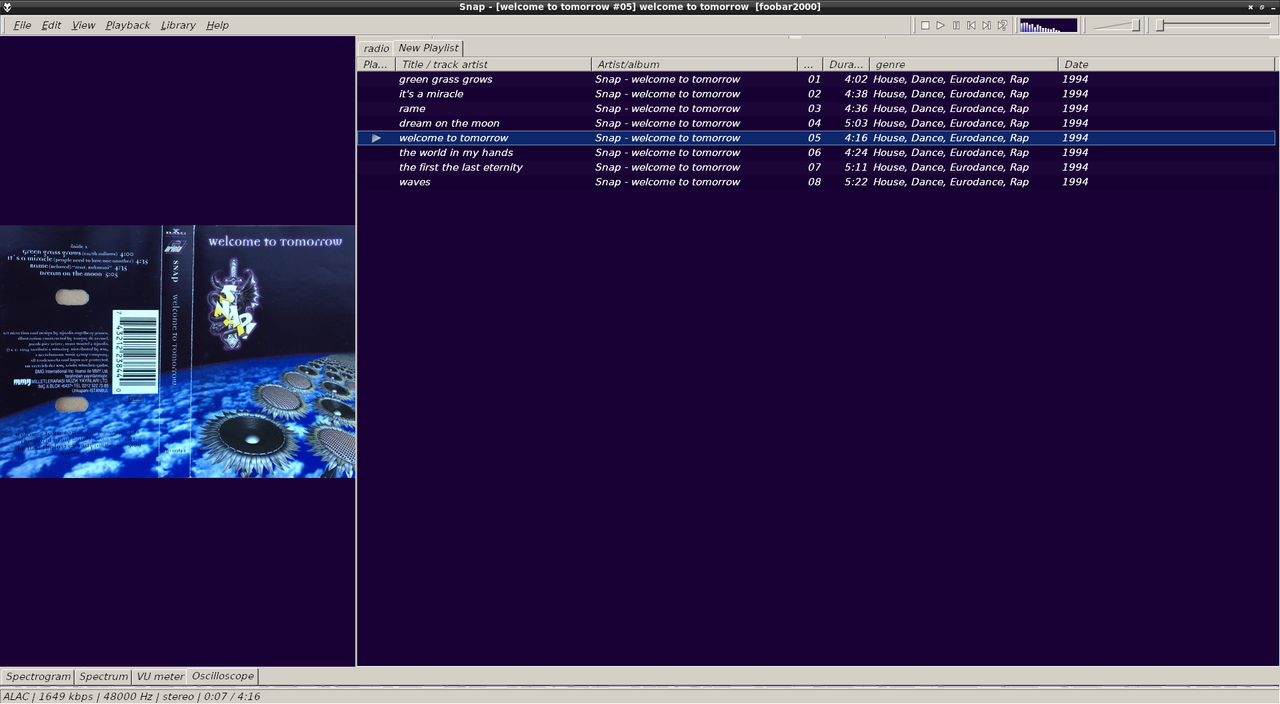Switch to the radio playlist tab
The image size is (1280, 704).
tap(376, 48)
